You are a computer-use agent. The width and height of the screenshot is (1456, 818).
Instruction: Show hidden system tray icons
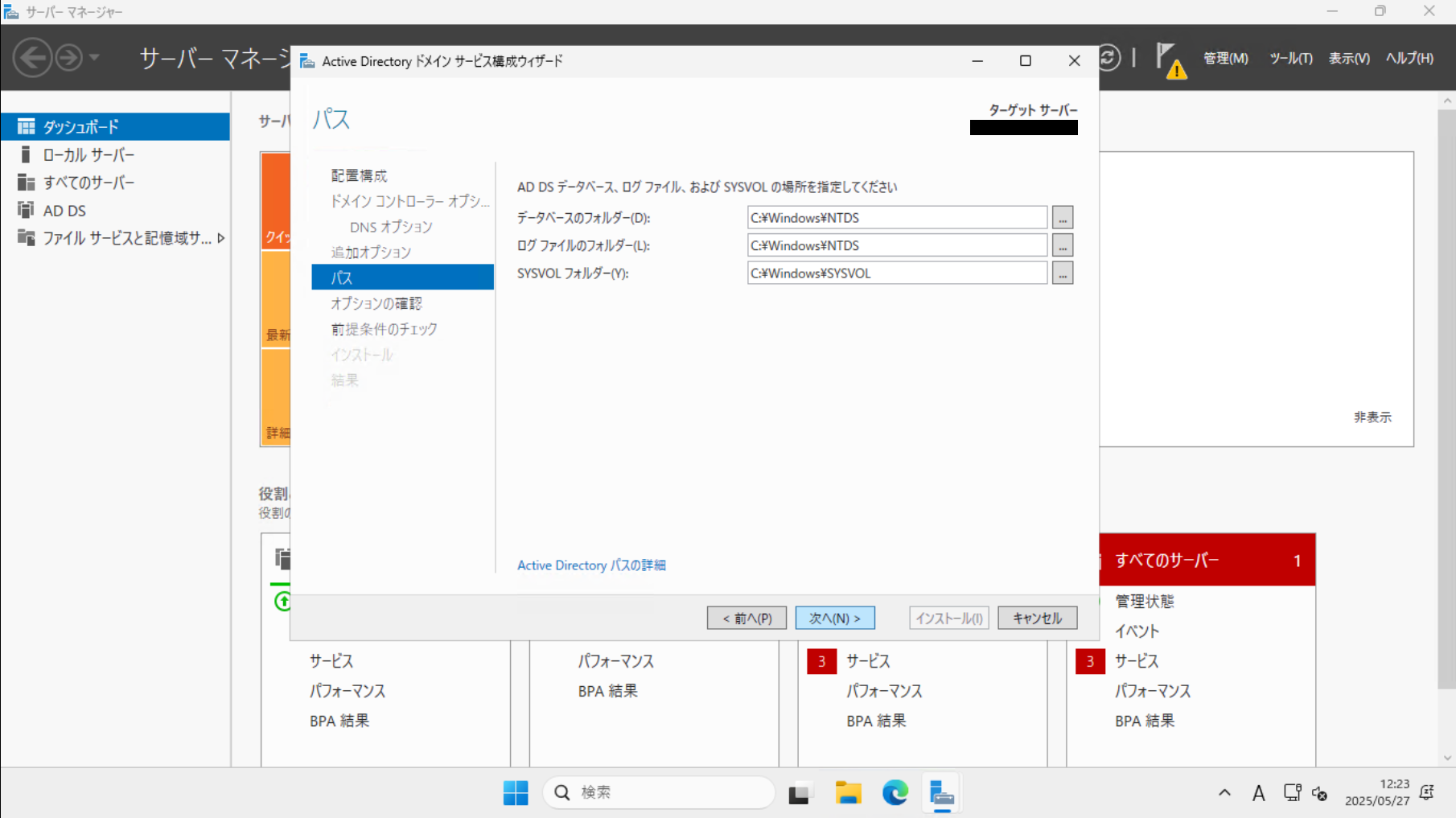tap(1224, 793)
